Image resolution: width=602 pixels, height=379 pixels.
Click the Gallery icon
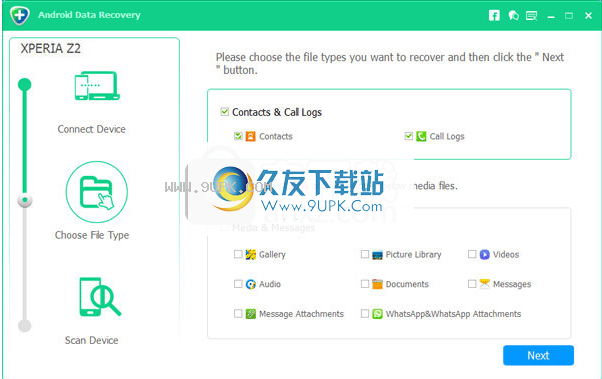(251, 254)
